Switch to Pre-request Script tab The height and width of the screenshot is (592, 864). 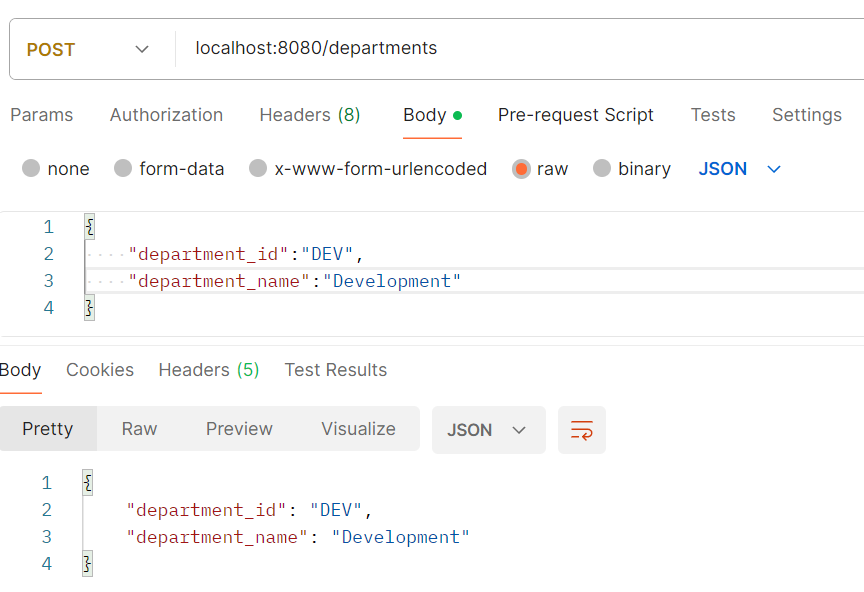tap(575, 115)
